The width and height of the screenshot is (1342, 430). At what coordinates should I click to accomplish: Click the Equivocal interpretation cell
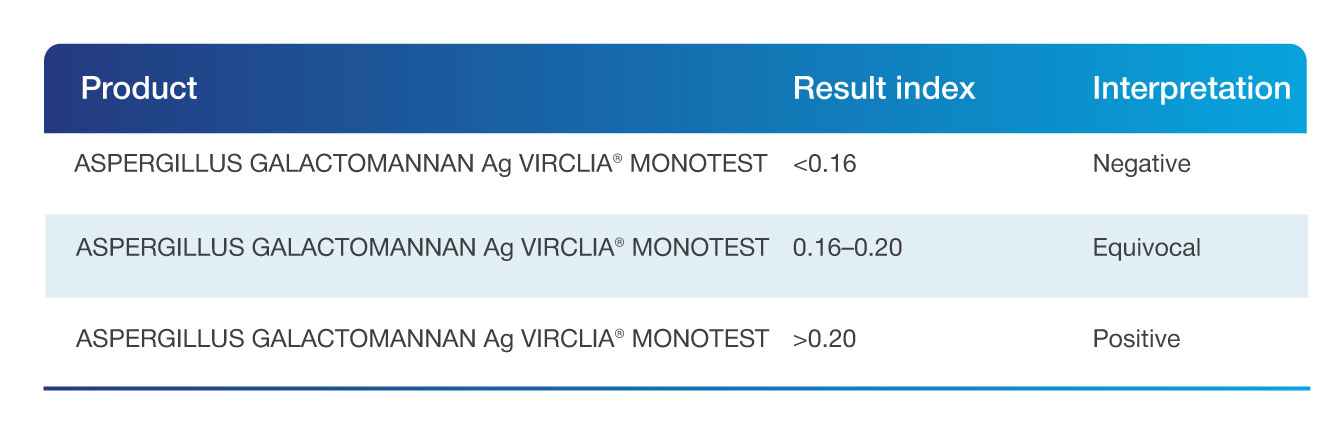pyautogui.click(x=1147, y=247)
